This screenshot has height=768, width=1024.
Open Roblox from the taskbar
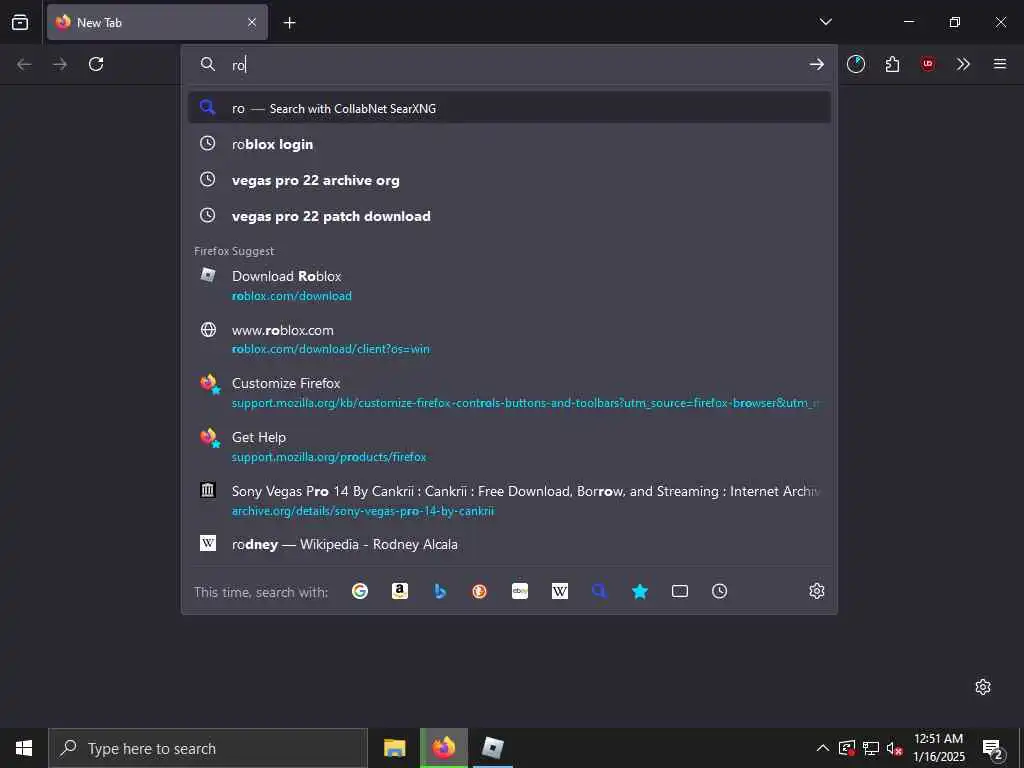point(492,748)
